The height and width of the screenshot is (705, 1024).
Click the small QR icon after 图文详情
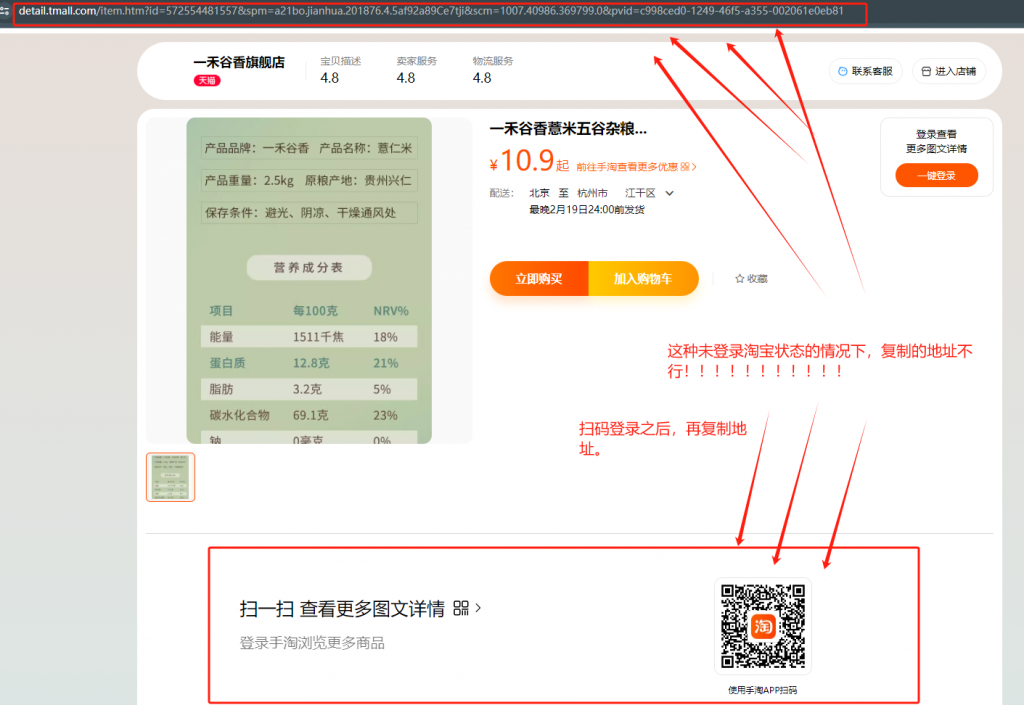[x=461, y=608]
